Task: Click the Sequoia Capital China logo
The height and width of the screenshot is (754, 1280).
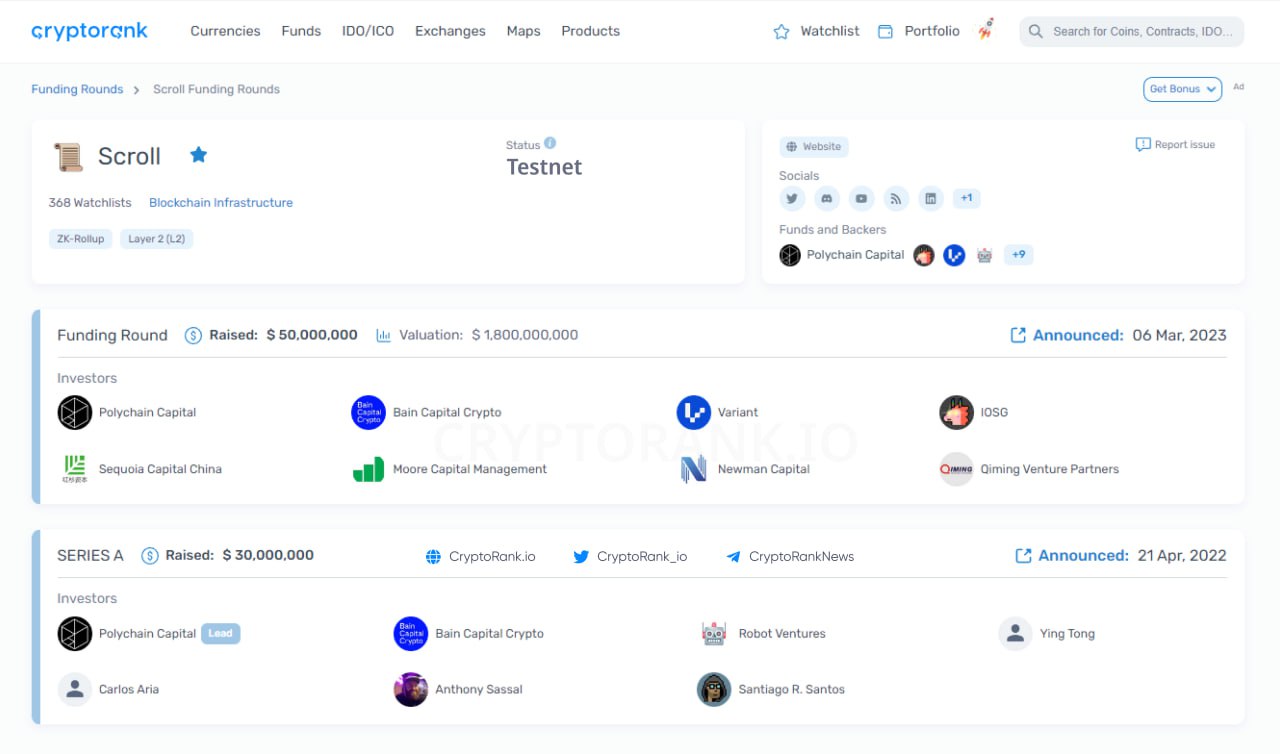Action: click(x=75, y=469)
